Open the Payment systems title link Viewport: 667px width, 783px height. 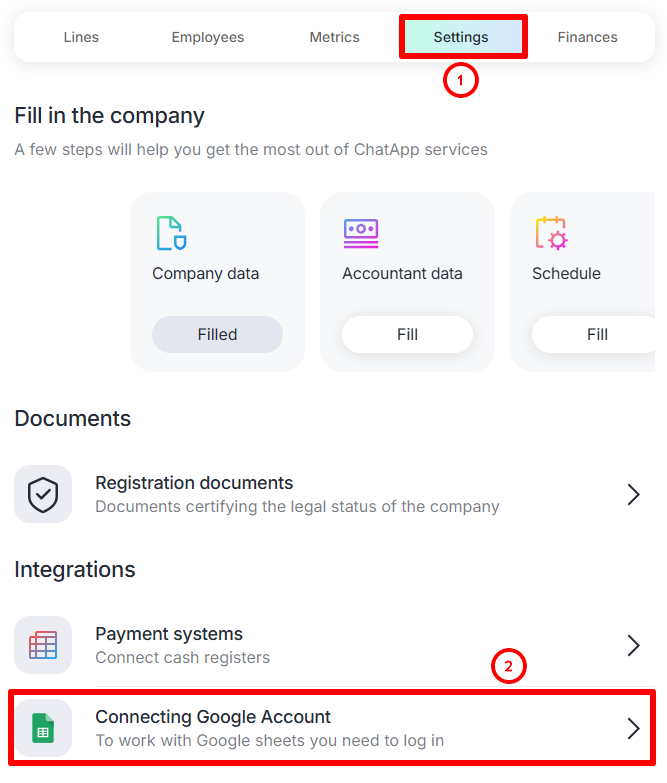coord(169,634)
